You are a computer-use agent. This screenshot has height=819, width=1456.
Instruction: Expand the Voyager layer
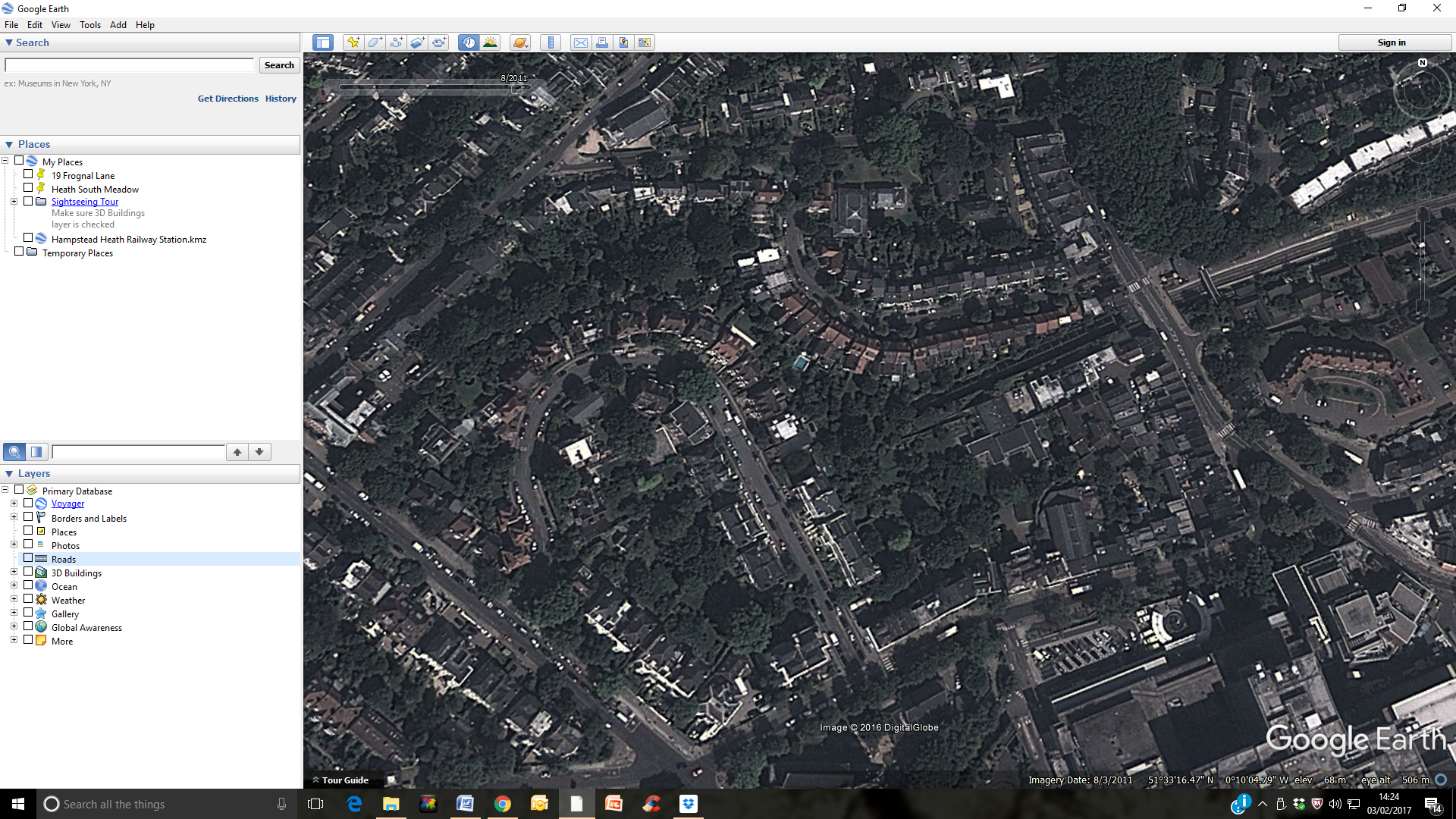pos(14,504)
